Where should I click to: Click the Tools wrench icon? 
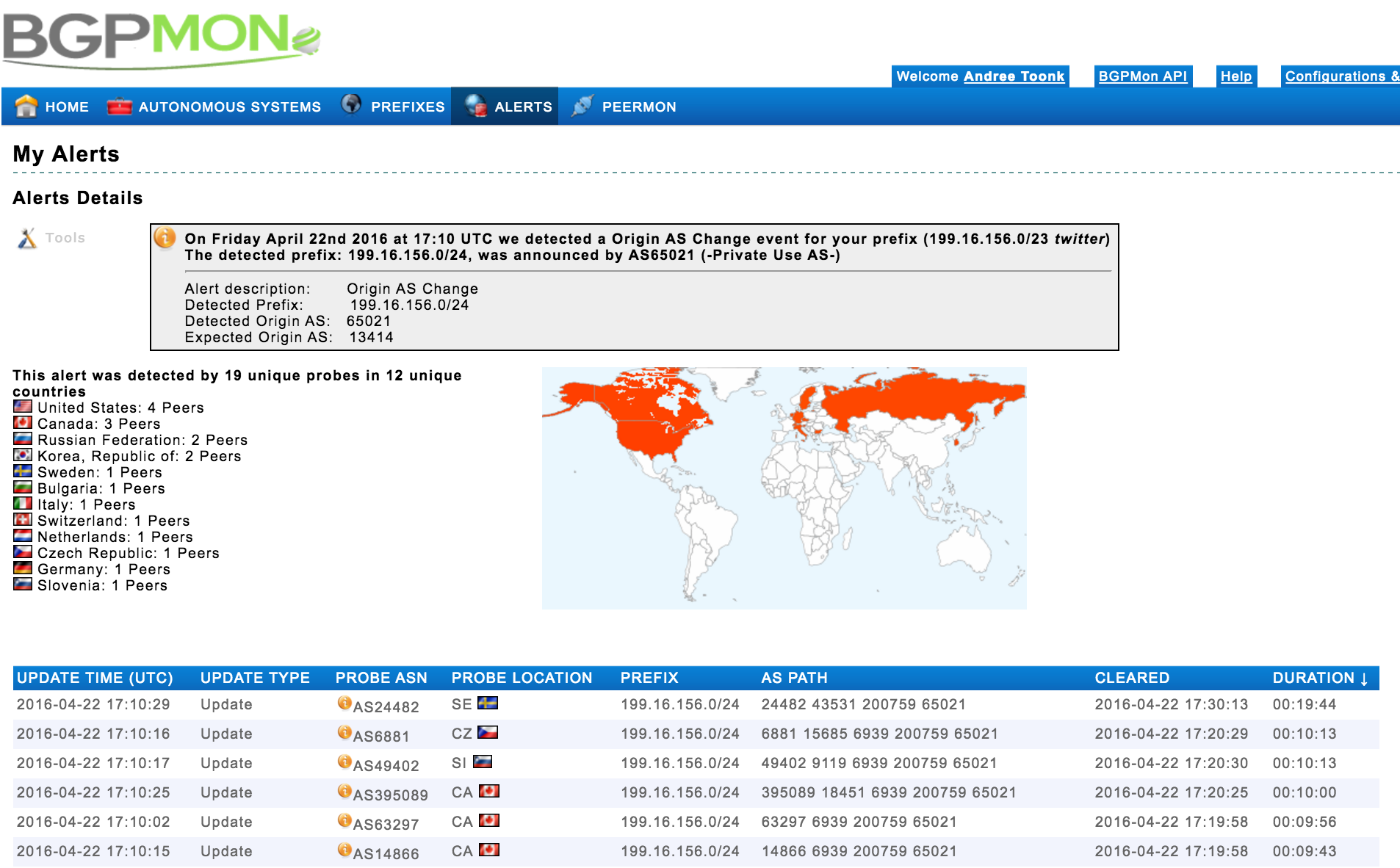[x=27, y=238]
